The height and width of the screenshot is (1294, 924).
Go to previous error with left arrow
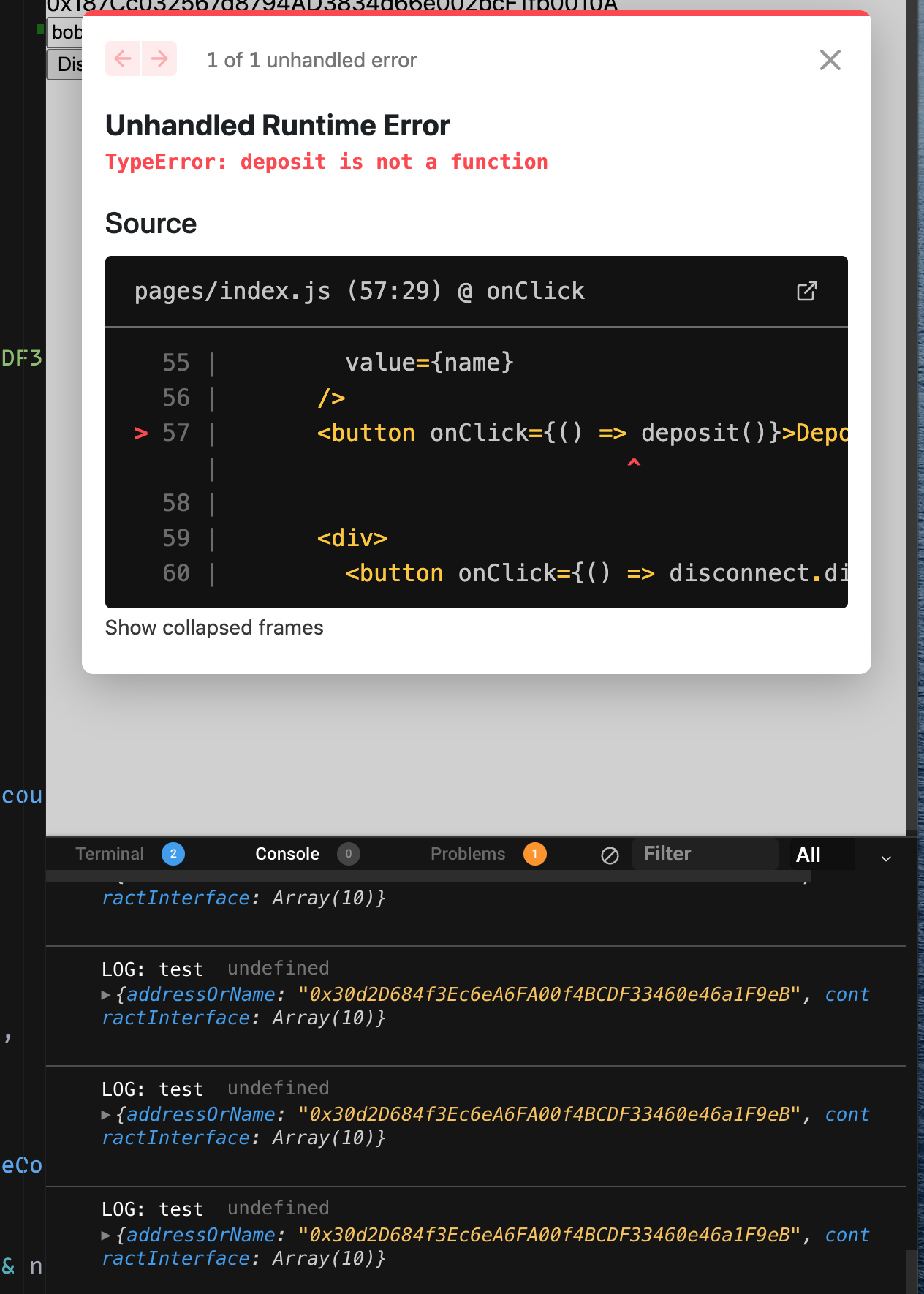pos(123,58)
